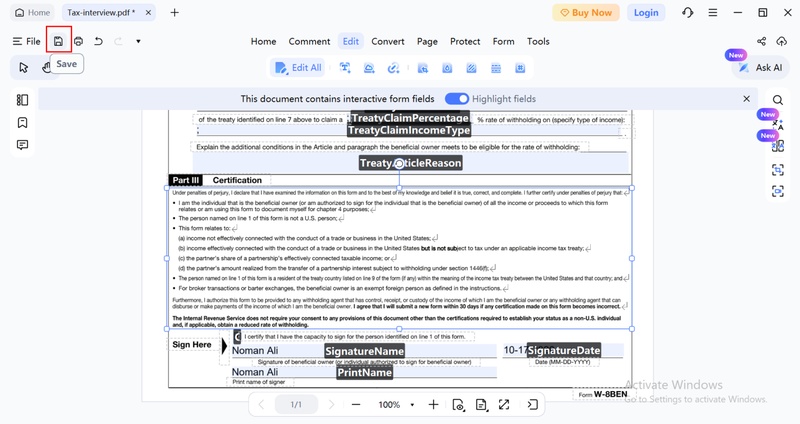Click the TreatyClaimIncomeType form field
The width and height of the screenshot is (800, 424).
pyautogui.click(x=409, y=130)
